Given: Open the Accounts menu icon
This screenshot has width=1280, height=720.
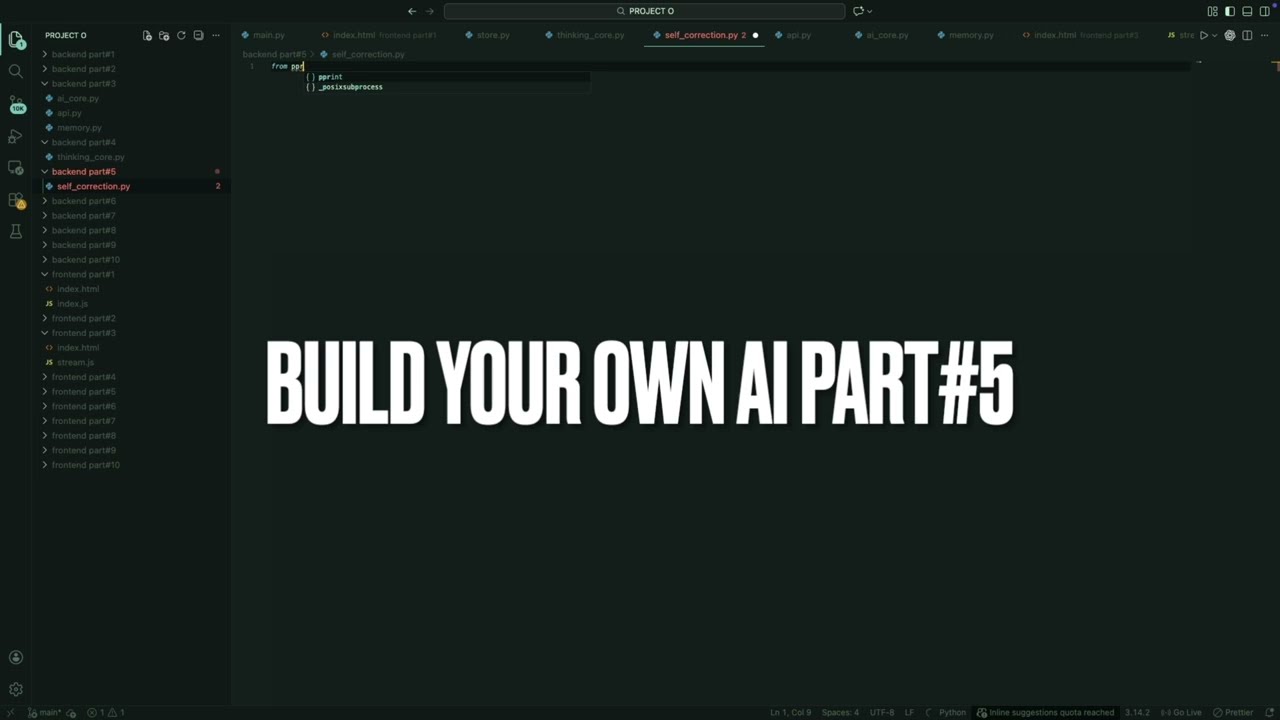Looking at the screenshot, I should (x=16, y=657).
